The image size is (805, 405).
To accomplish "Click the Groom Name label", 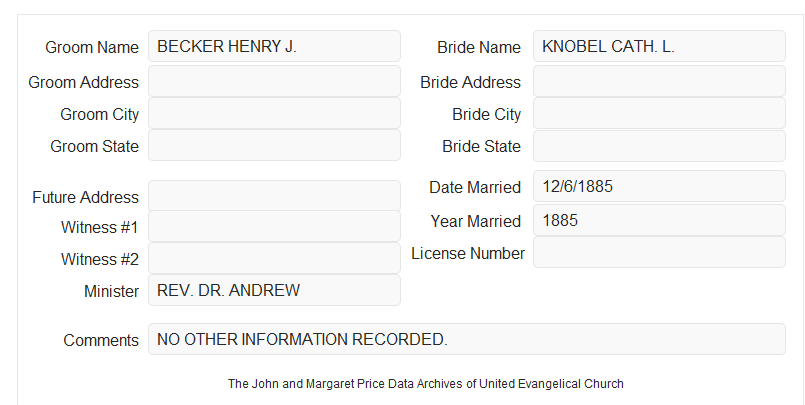I will point(92,47).
